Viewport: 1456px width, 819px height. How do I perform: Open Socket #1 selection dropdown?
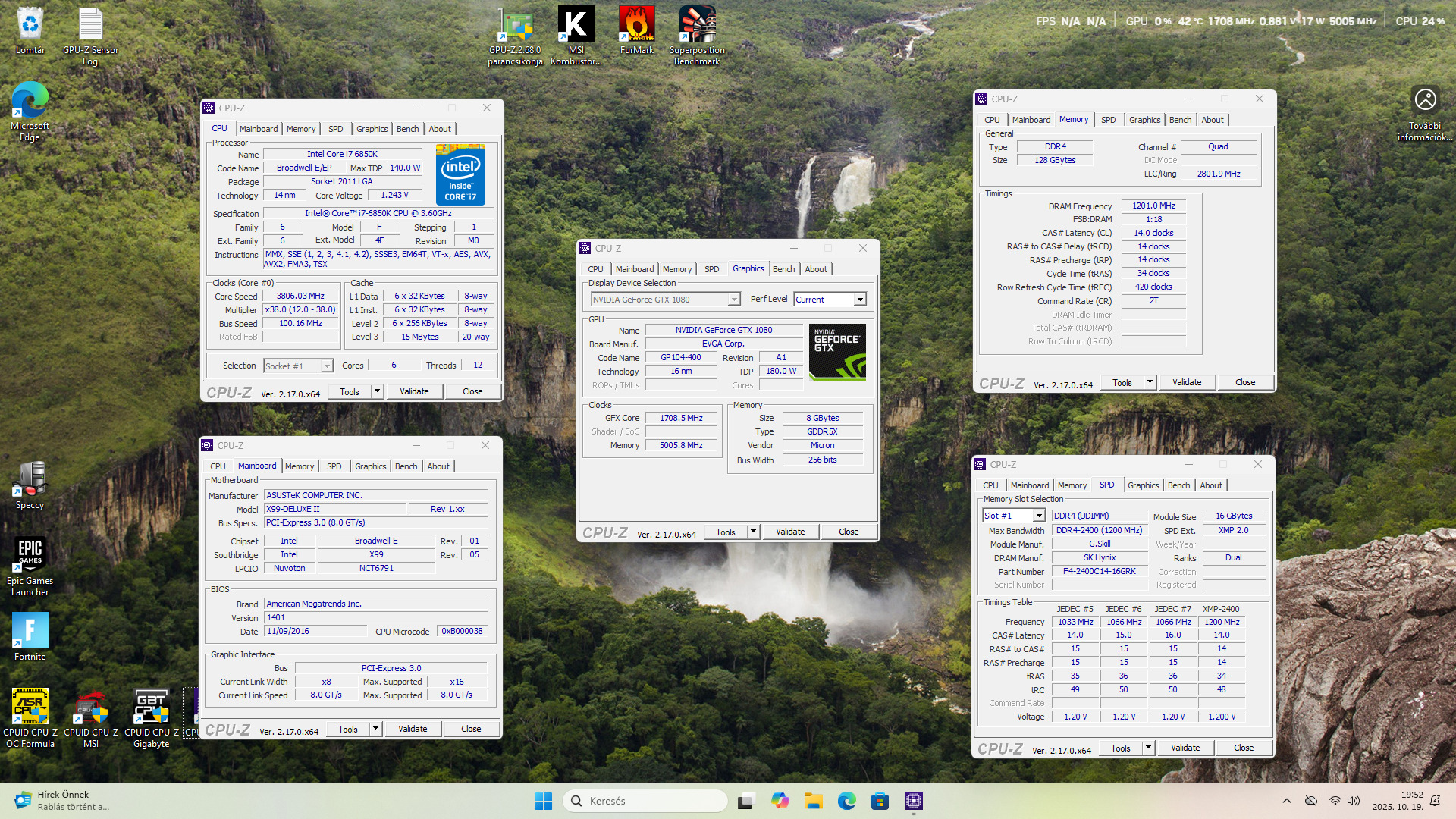coord(327,366)
